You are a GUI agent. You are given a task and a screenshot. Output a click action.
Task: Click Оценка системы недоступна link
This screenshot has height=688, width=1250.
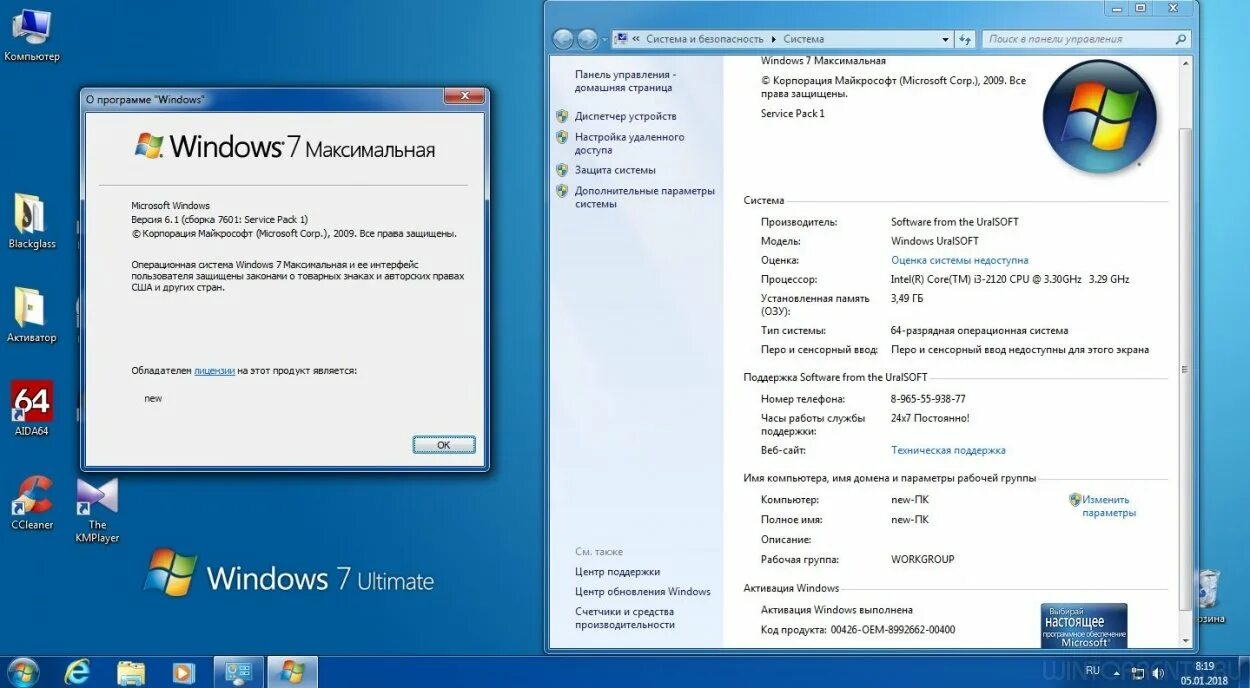pyautogui.click(x=959, y=260)
